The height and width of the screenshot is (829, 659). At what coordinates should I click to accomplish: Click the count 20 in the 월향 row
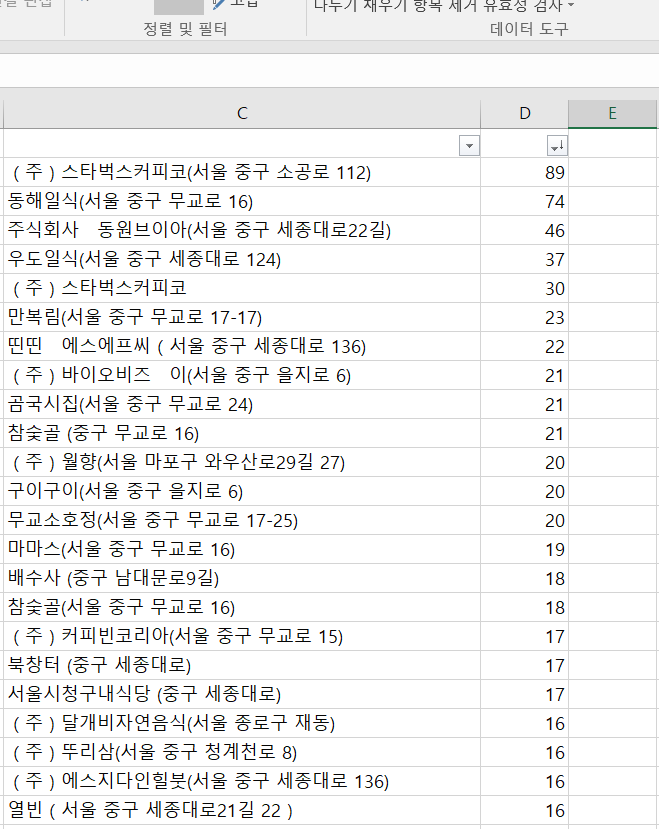point(555,464)
